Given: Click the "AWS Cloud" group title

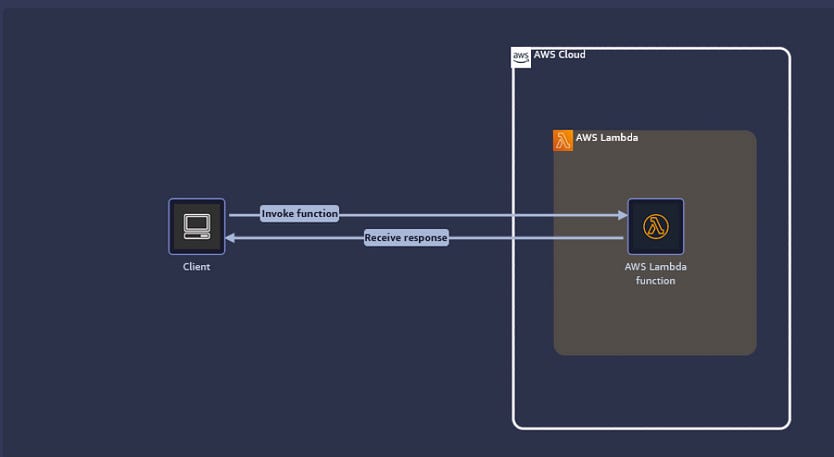Looking at the screenshot, I should pyautogui.click(x=560, y=54).
